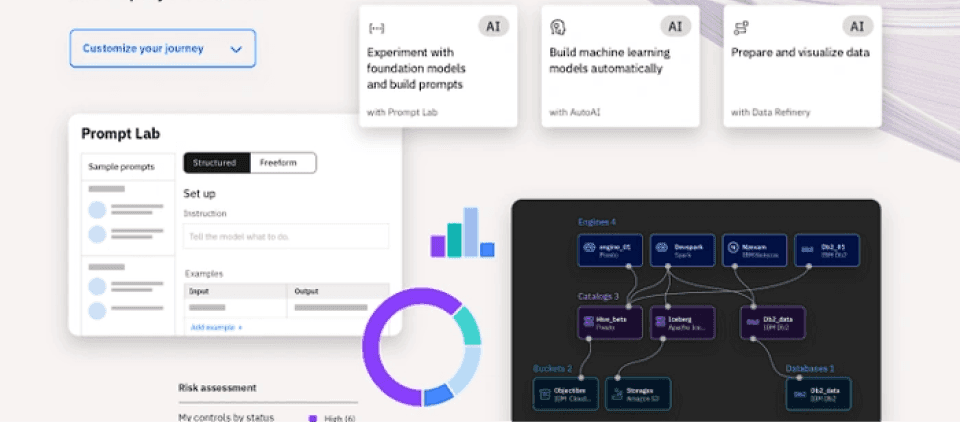The height and width of the screenshot is (422, 960).
Task: Click the example row Input cell
Action: click(235, 308)
